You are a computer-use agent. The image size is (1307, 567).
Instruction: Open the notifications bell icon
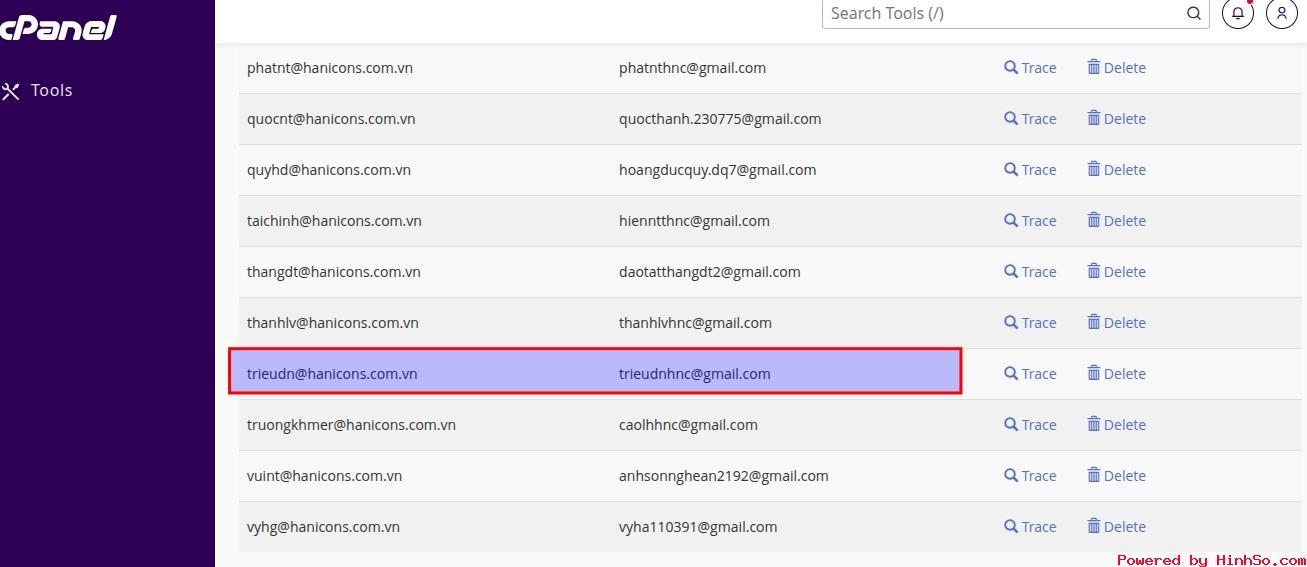coord(1238,13)
